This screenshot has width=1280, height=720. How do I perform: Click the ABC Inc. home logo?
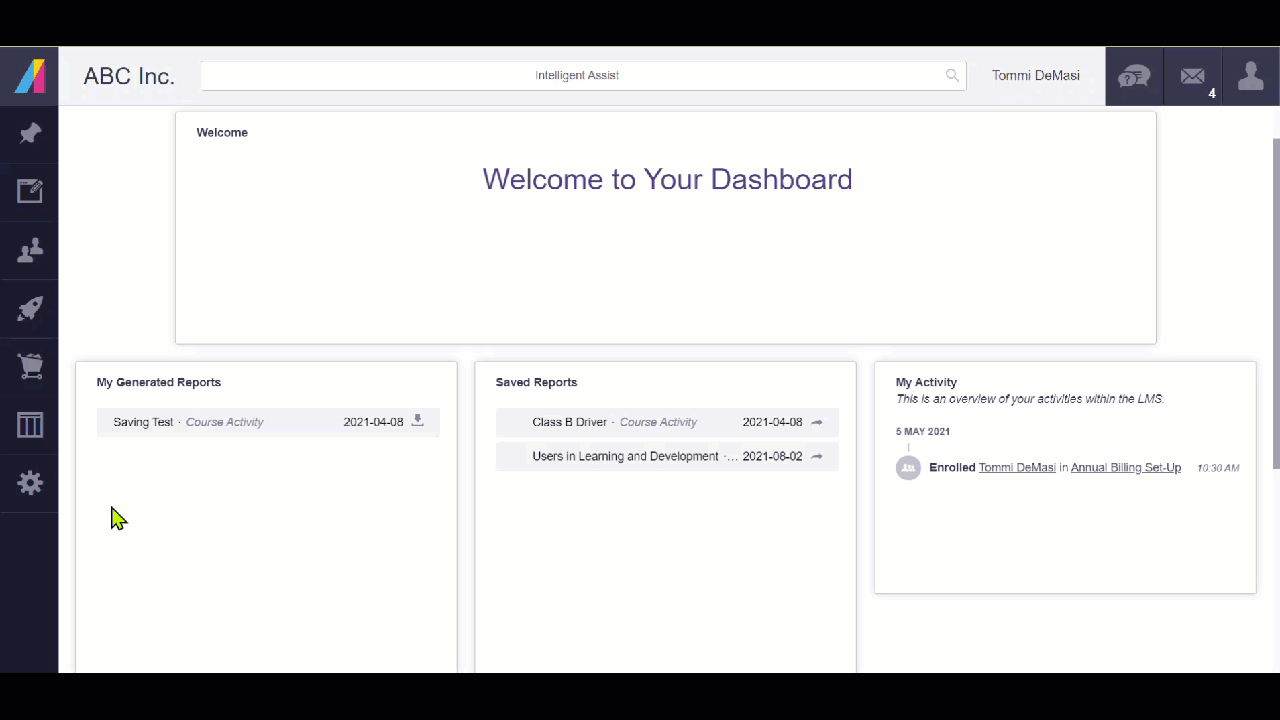128,76
